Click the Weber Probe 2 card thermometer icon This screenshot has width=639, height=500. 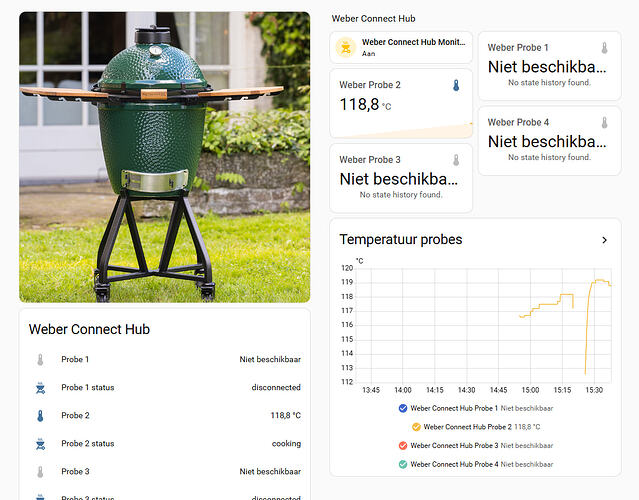(x=456, y=85)
